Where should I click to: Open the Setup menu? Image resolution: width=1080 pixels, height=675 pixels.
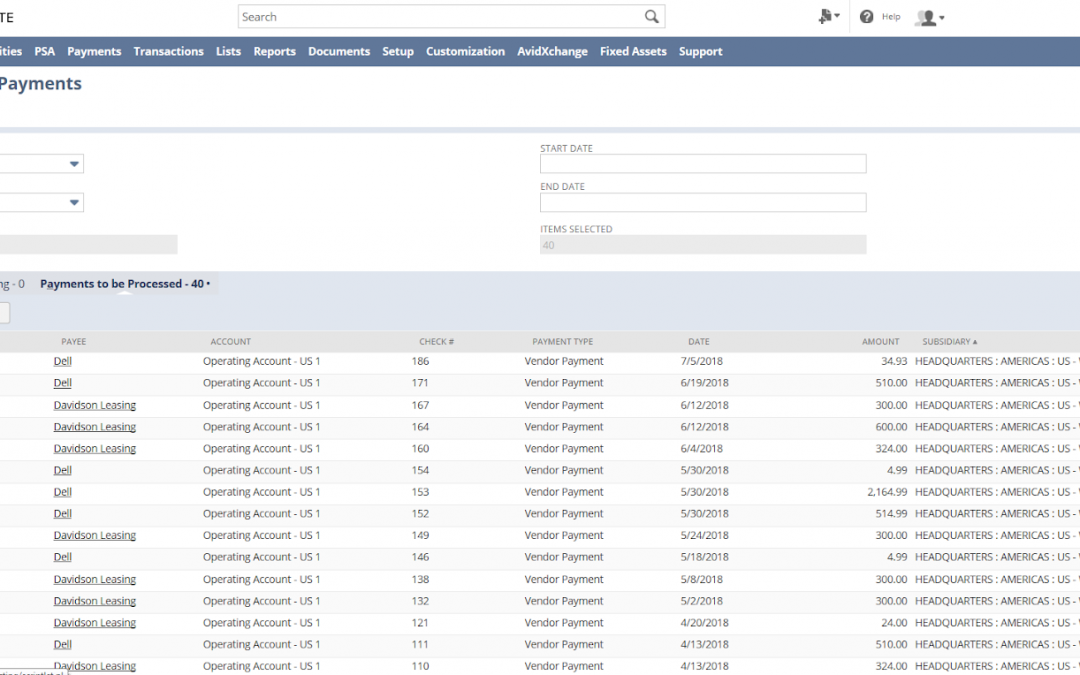coord(398,52)
